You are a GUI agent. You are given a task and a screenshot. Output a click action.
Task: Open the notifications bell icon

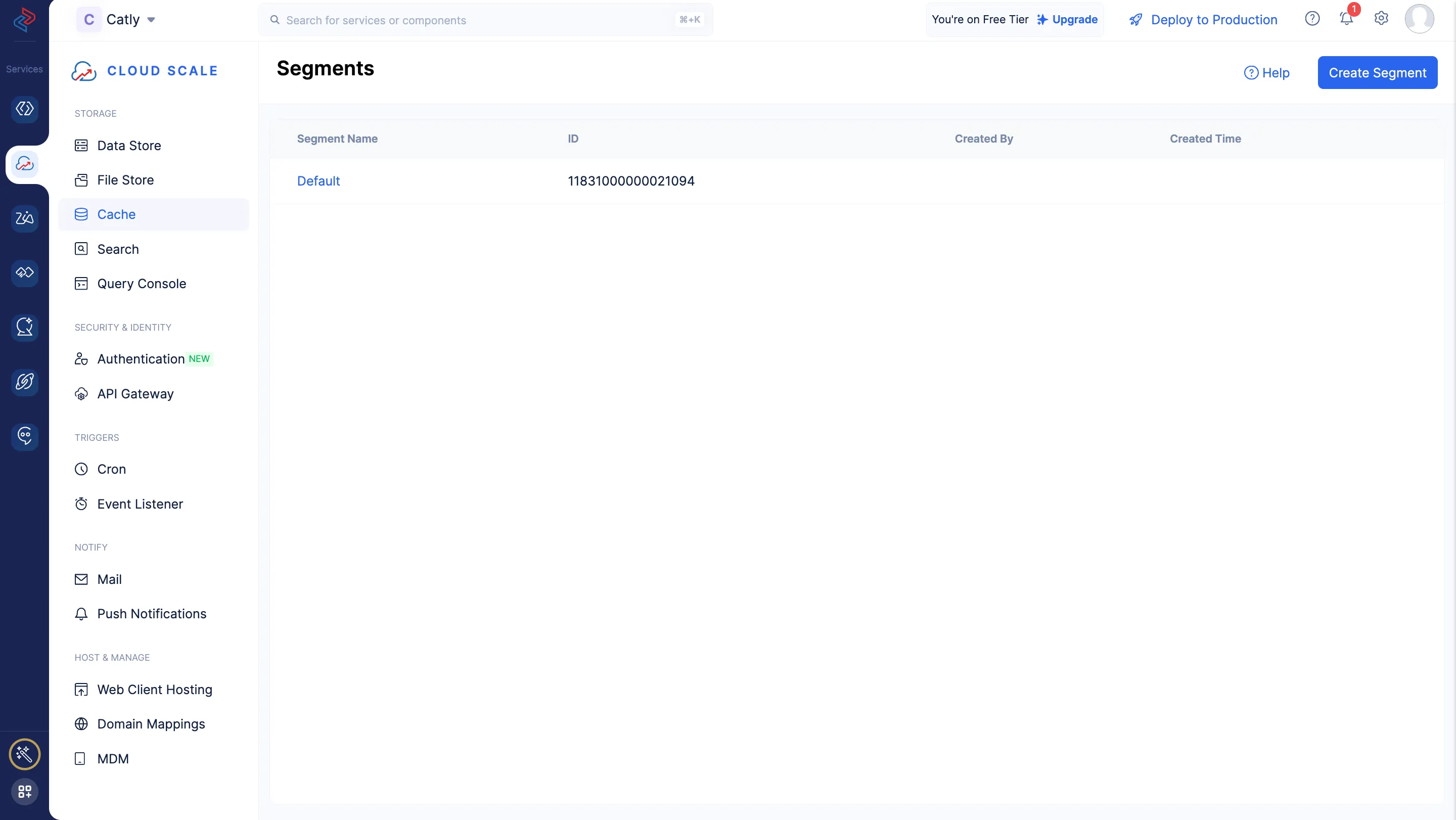click(x=1346, y=19)
